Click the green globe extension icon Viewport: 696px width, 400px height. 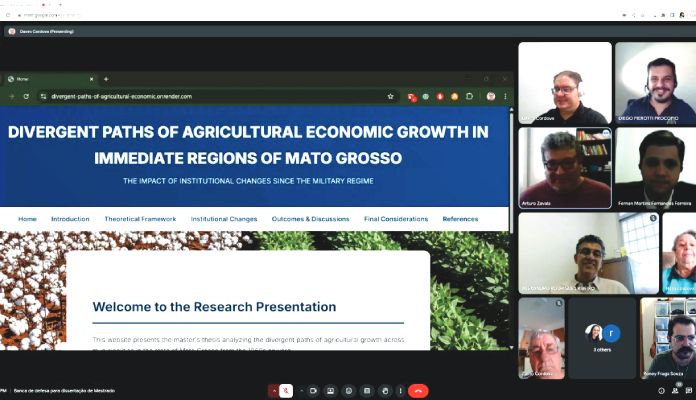426,96
